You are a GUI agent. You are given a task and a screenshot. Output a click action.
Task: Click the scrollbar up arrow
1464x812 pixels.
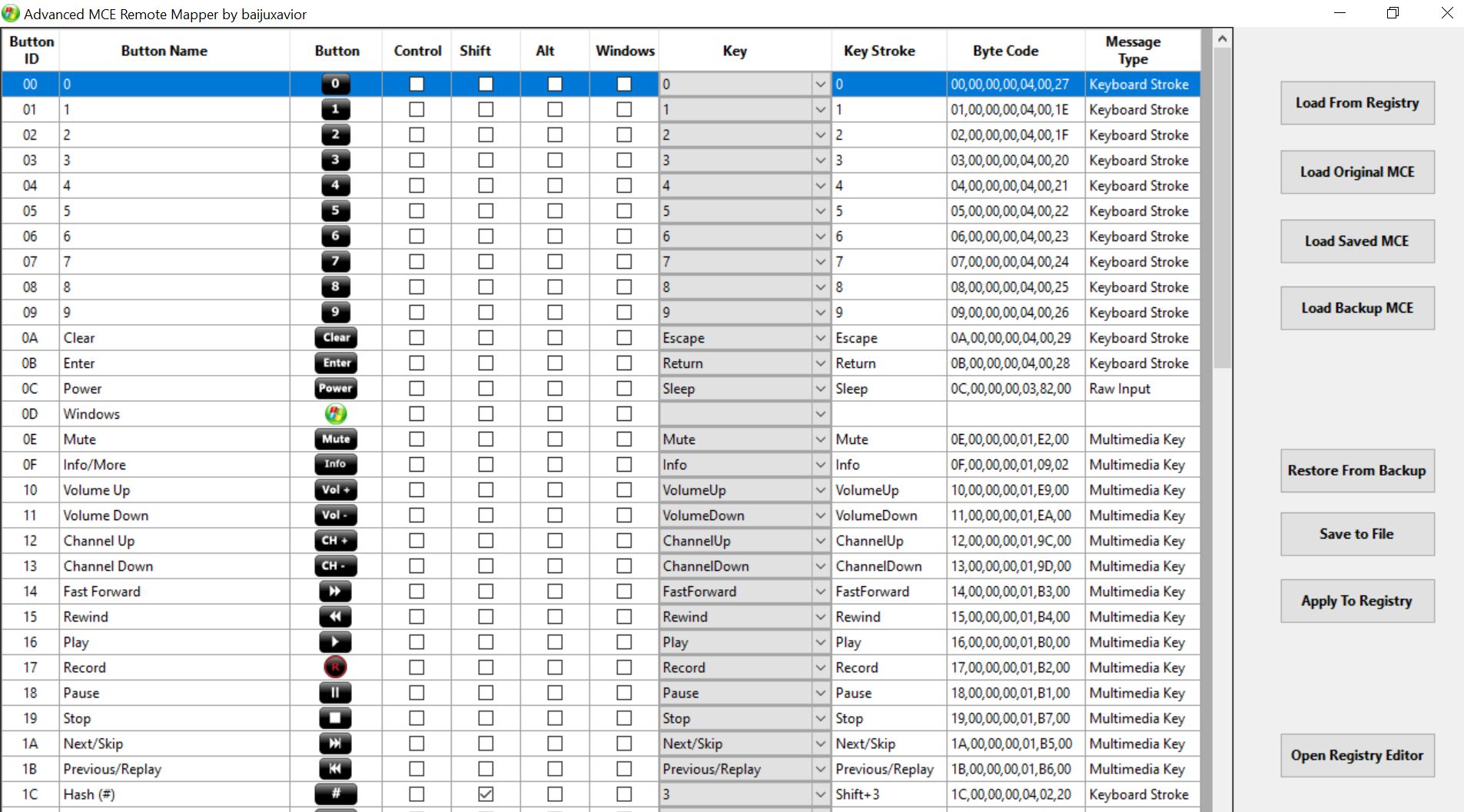click(1222, 38)
